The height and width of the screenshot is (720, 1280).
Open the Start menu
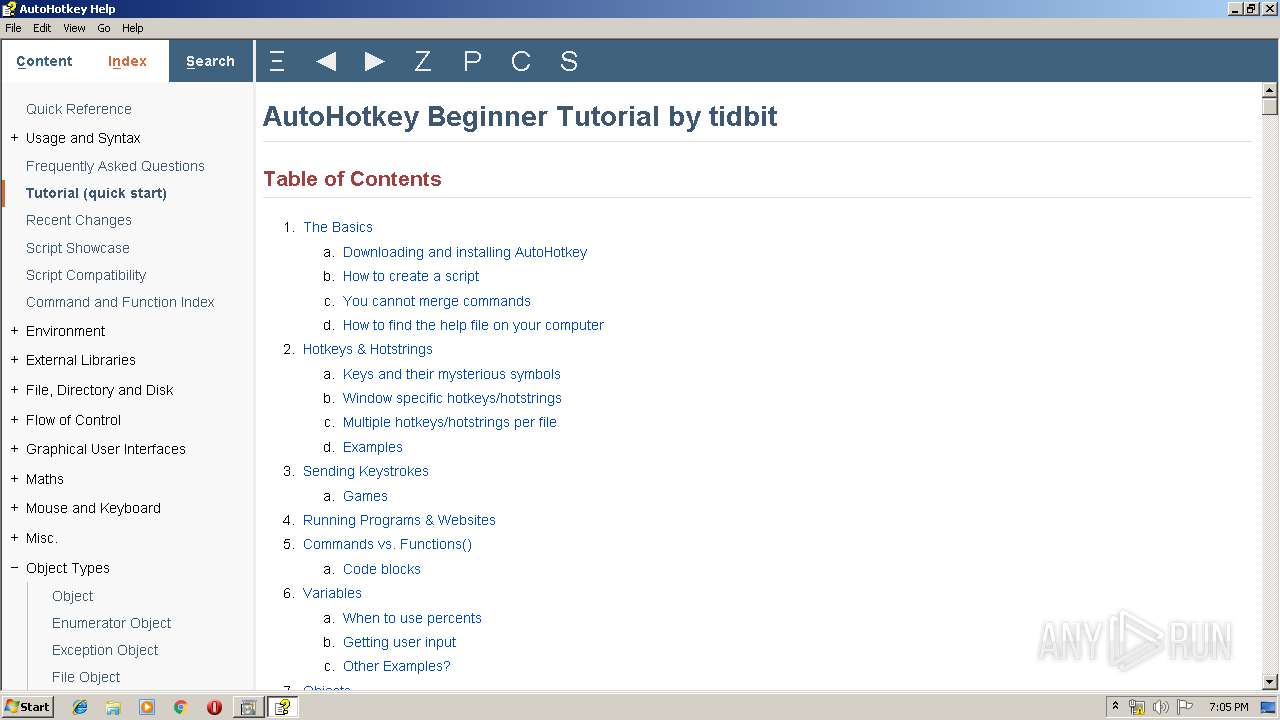pos(27,707)
